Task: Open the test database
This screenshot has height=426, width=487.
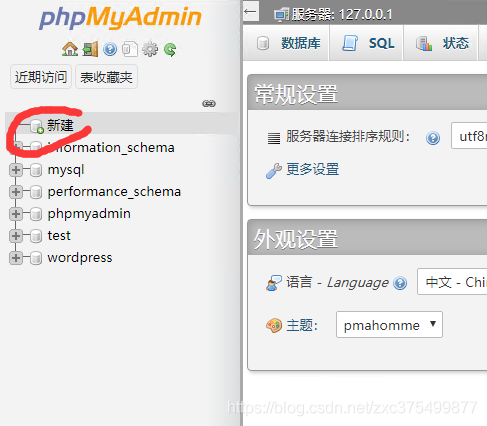Action: 59,236
